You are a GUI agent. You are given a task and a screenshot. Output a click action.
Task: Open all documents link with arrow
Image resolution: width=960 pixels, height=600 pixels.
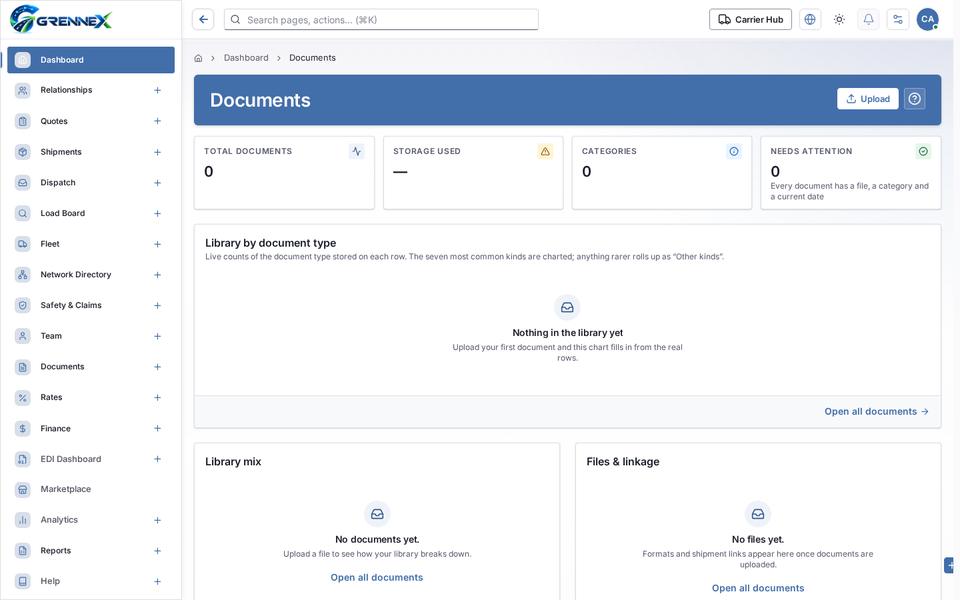(x=876, y=411)
